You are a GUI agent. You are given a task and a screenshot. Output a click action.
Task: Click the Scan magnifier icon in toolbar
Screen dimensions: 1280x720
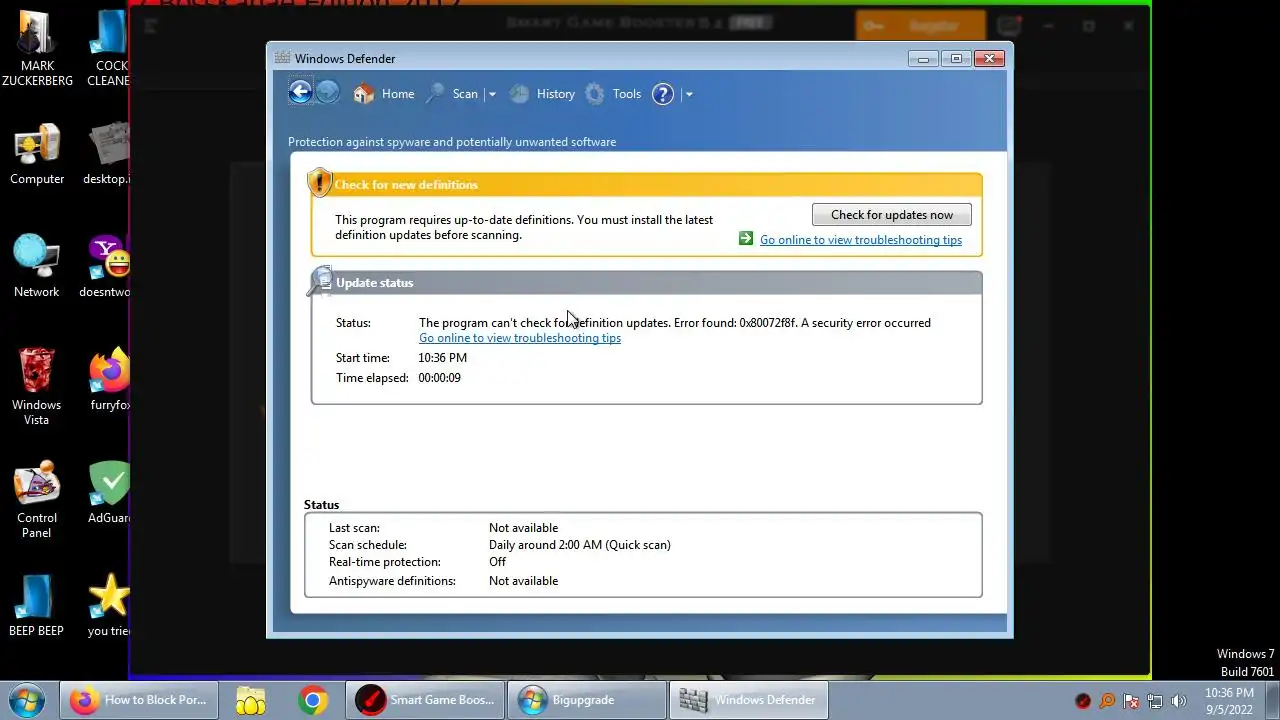(x=435, y=94)
